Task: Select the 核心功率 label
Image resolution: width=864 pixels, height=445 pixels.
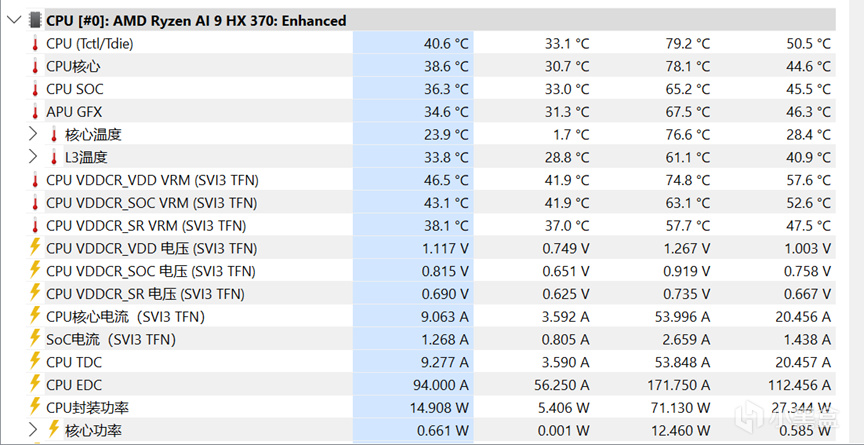Action: (93, 431)
